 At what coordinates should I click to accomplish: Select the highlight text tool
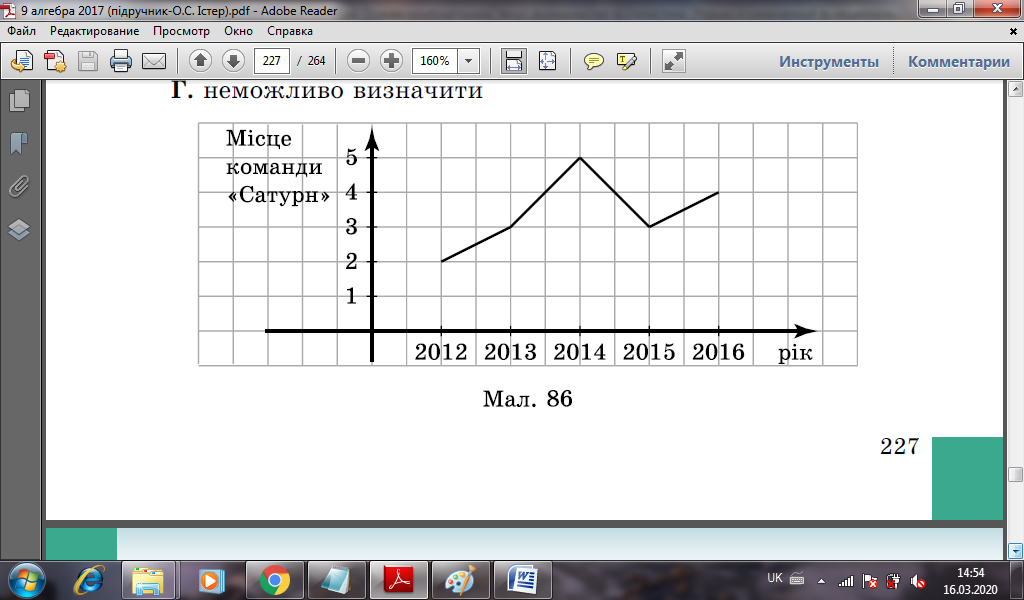pos(627,61)
